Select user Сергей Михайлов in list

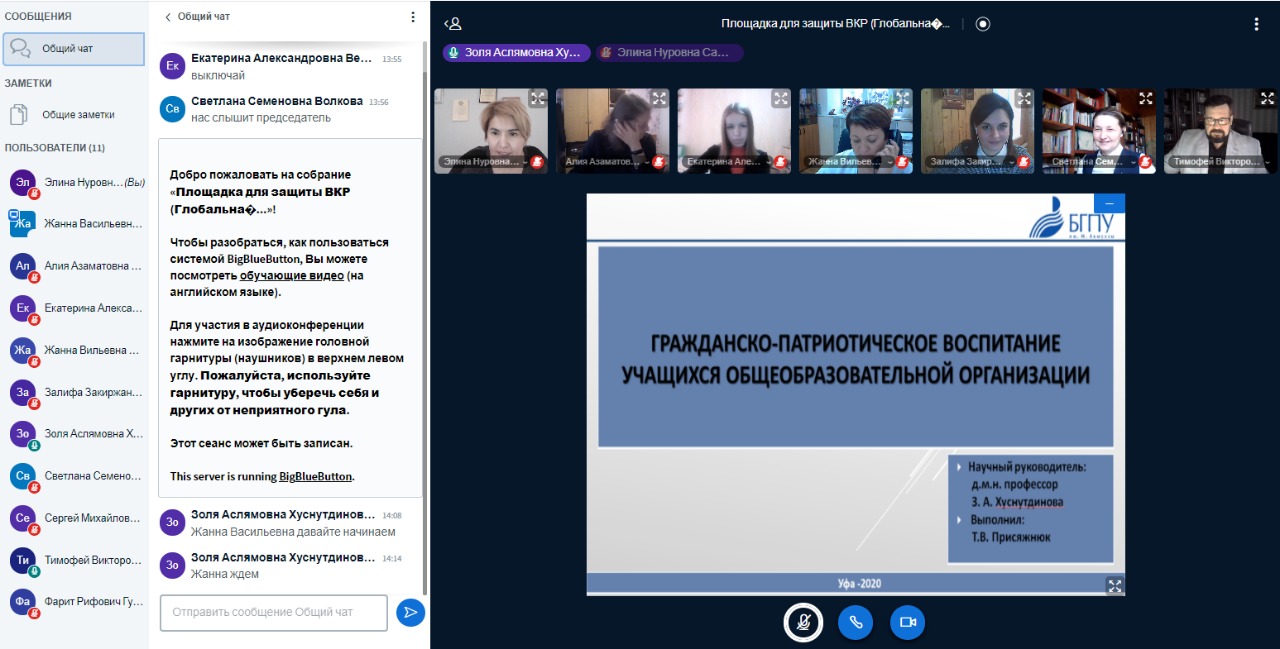click(x=90, y=518)
